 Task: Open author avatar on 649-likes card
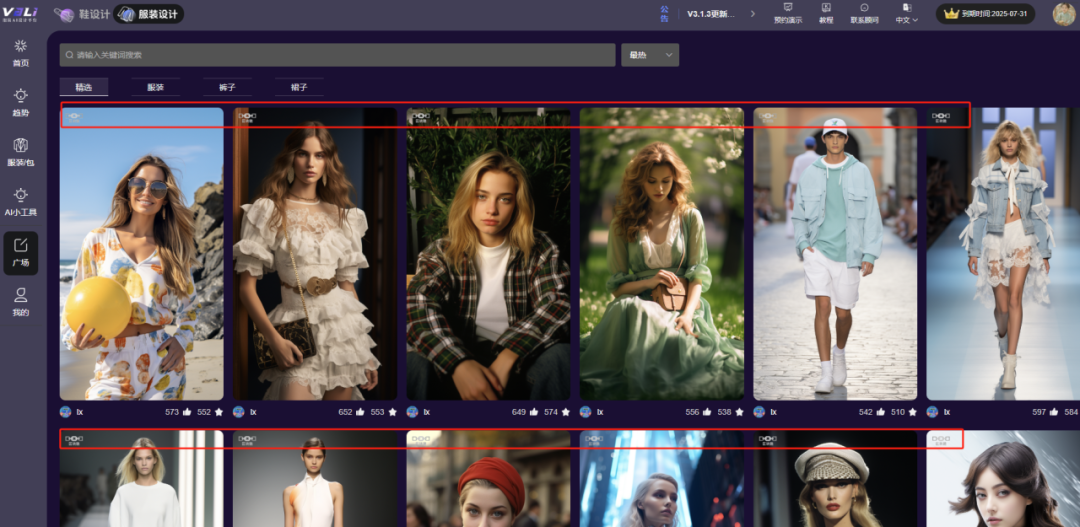(413, 412)
